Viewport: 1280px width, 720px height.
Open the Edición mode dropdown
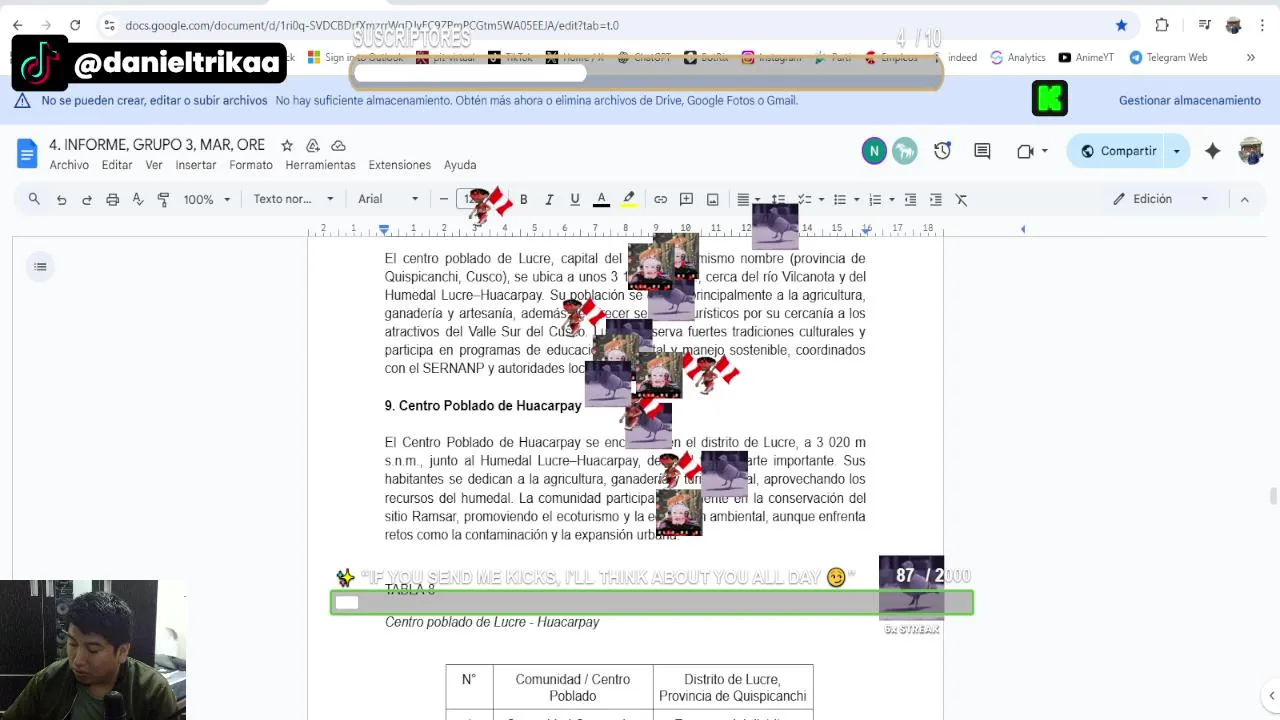[1161, 199]
